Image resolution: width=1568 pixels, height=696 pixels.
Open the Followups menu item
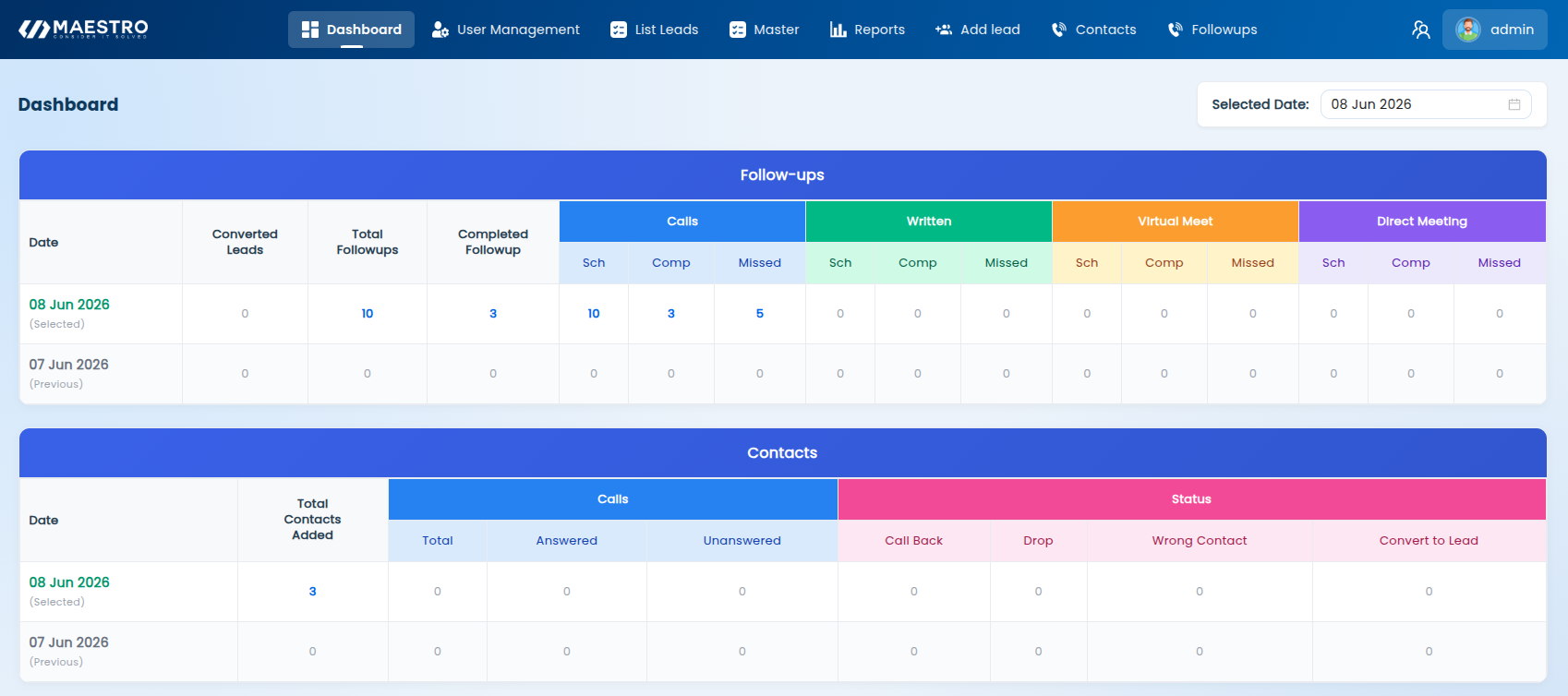[1212, 30]
